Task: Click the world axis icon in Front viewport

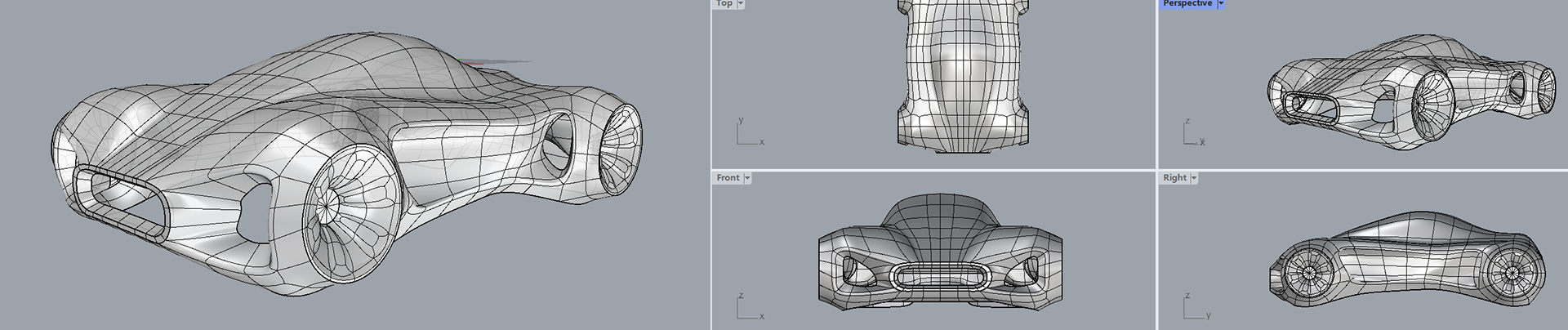Action: (x=751, y=306)
